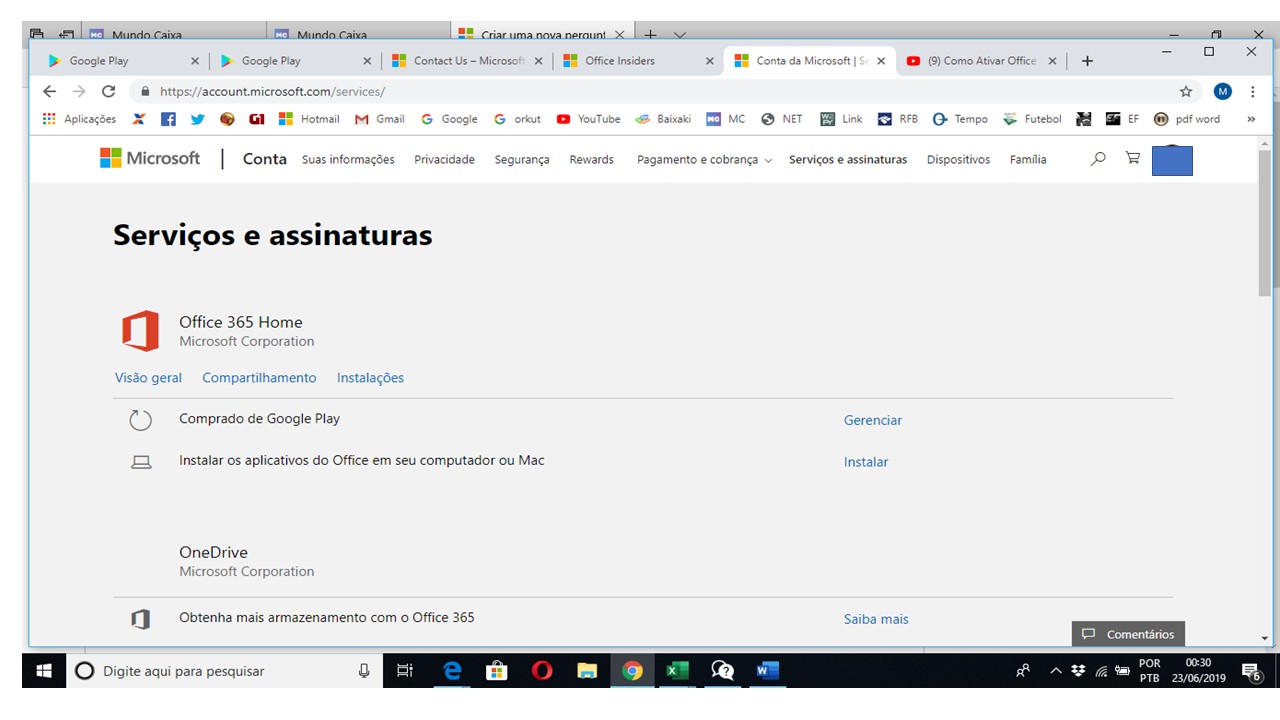Screen dimensions: 1280x720
Task: Select the Criar uma nova pergunta tab in back window
Action: pos(541,35)
